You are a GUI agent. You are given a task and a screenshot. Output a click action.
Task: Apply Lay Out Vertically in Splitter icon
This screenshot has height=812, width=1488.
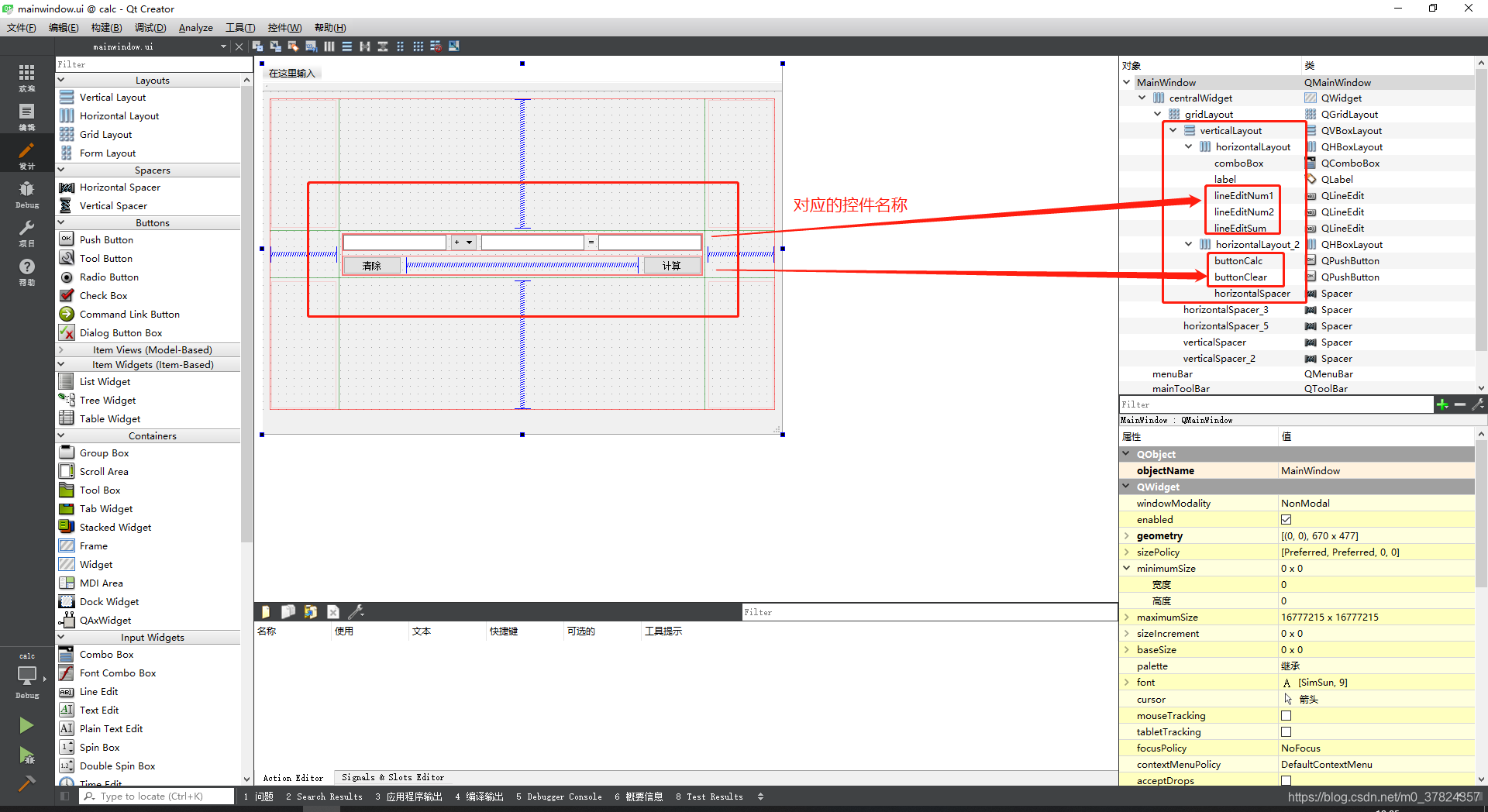pos(383,46)
